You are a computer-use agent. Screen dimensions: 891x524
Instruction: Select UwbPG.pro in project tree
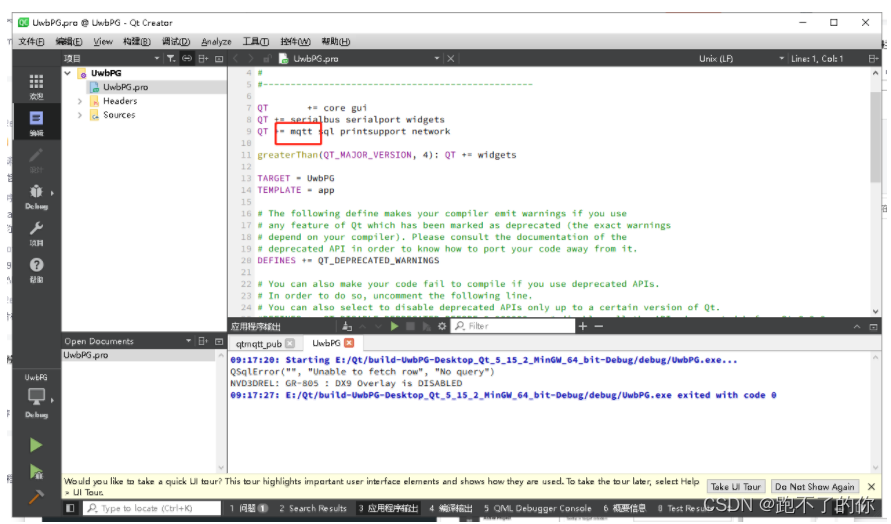[126, 88]
